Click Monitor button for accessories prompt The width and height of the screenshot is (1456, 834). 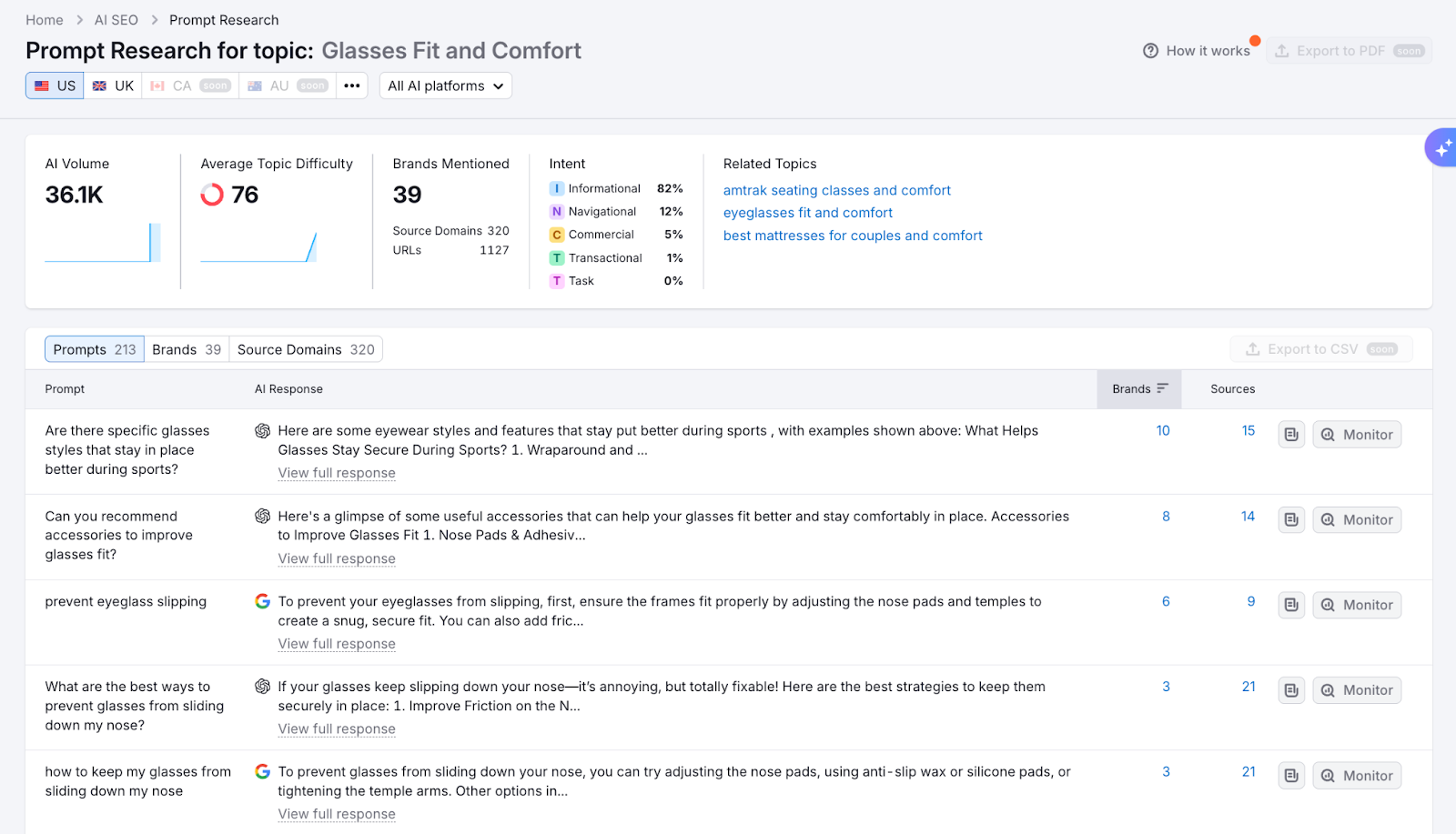(1357, 520)
